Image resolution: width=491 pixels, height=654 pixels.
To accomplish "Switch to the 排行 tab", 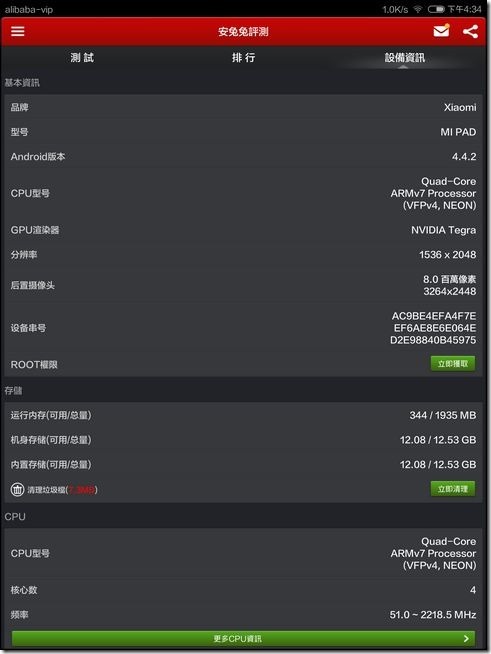I will coord(244,58).
